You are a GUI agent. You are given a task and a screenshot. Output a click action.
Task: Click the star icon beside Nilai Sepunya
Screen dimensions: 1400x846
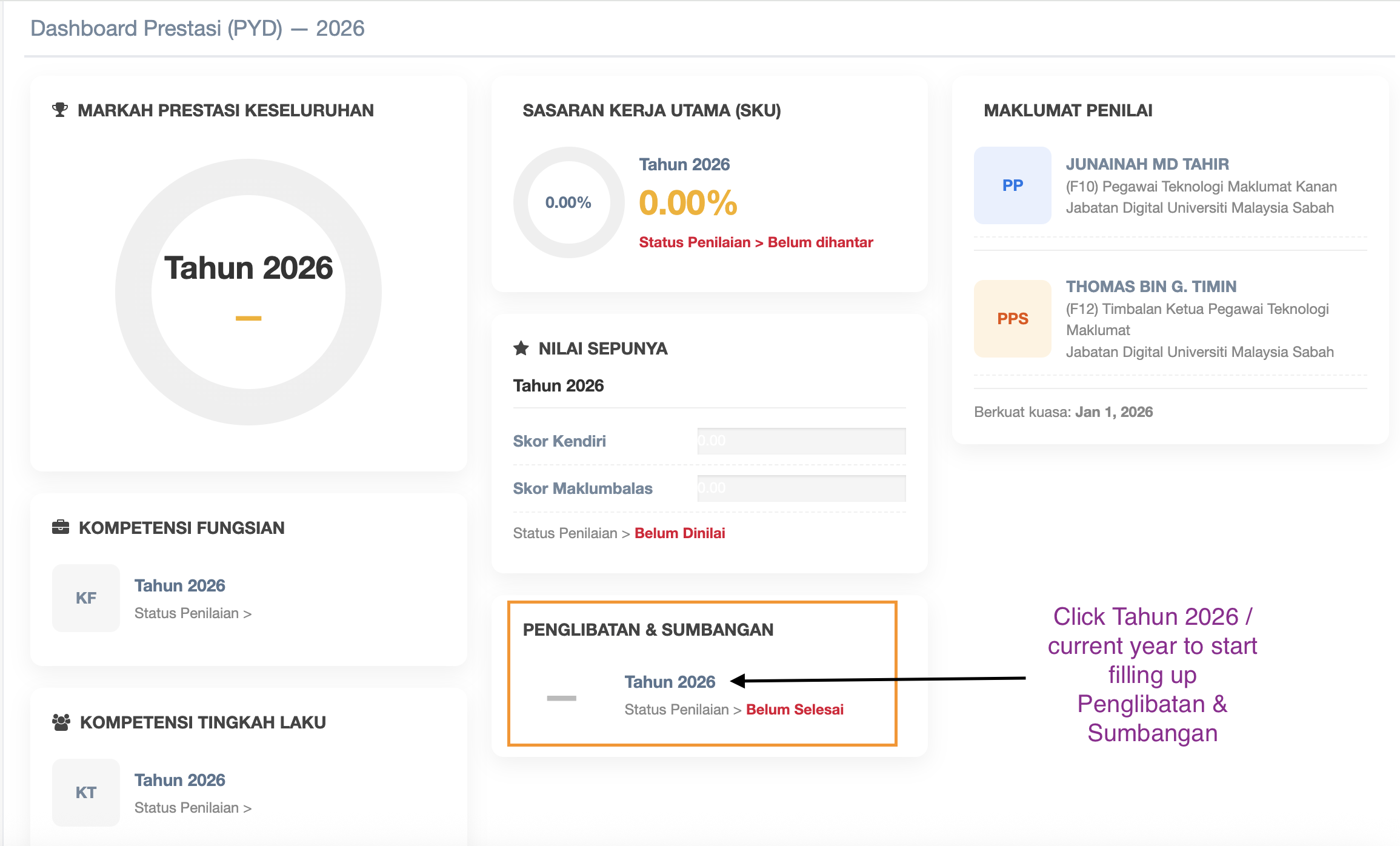coord(521,348)
